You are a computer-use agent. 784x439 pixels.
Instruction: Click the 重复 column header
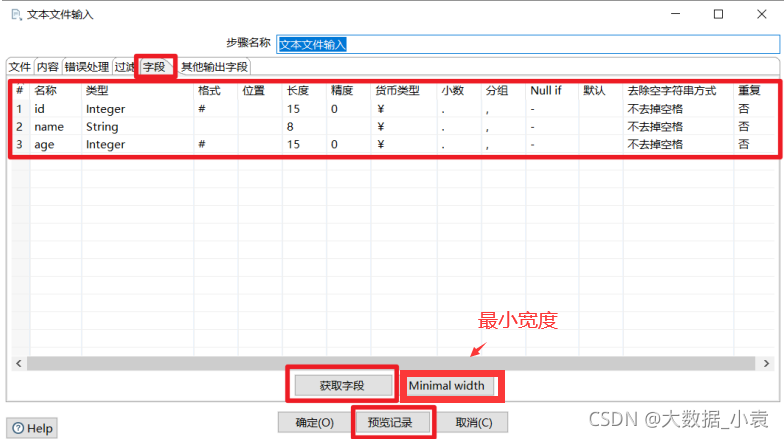(x=754, y=90)
